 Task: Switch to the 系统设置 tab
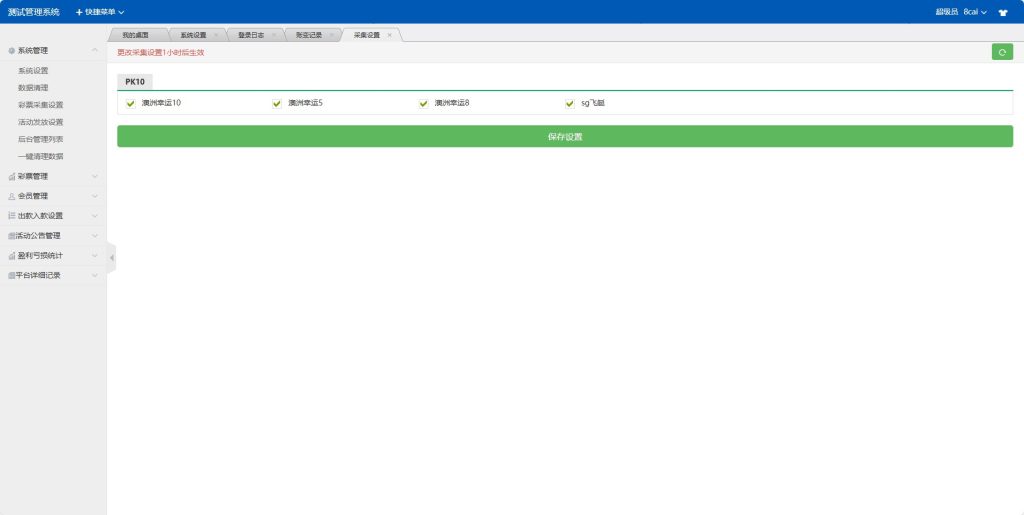pos(193,35)
